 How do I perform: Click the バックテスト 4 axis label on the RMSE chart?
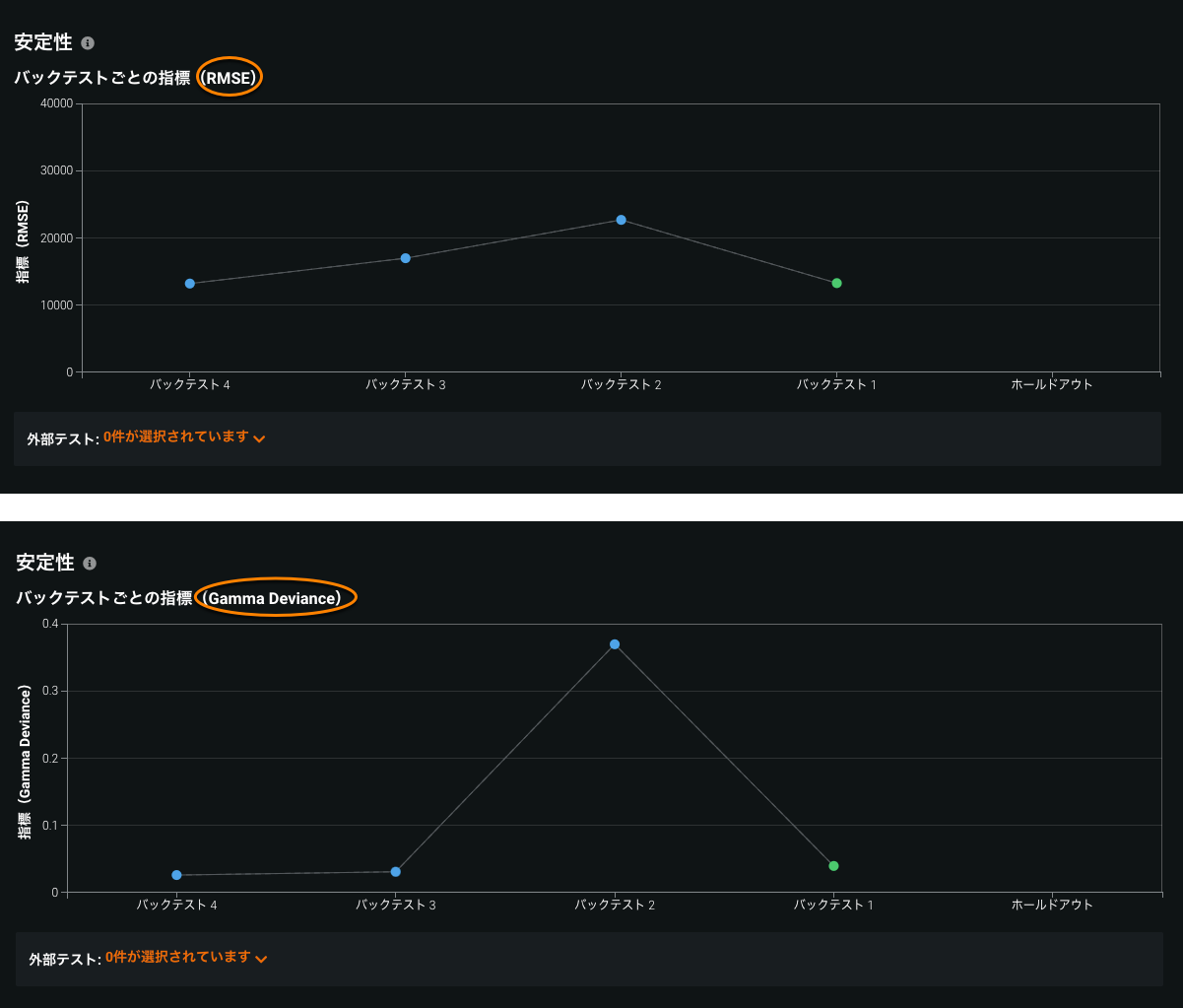pyautogui.click(x=190, y=384)
